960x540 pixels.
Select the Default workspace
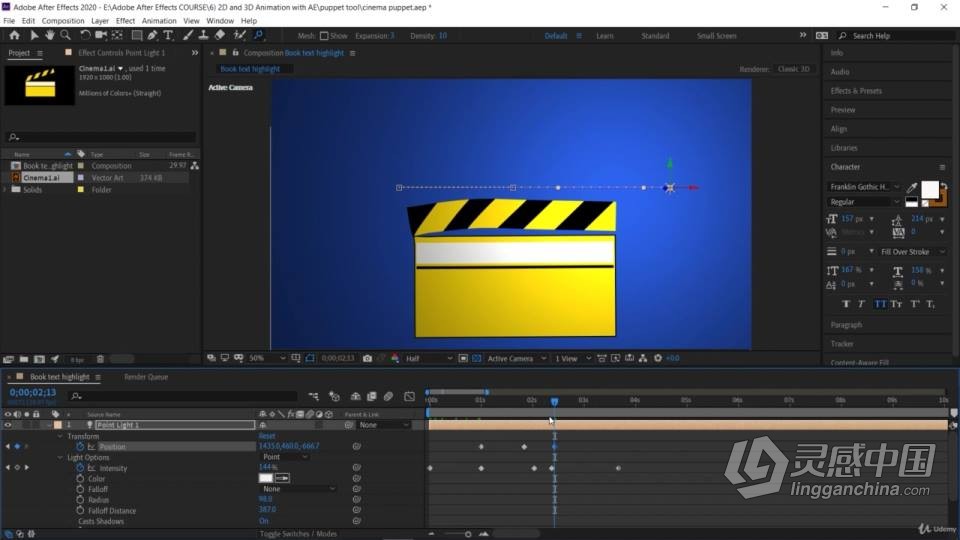coord(556,36)
